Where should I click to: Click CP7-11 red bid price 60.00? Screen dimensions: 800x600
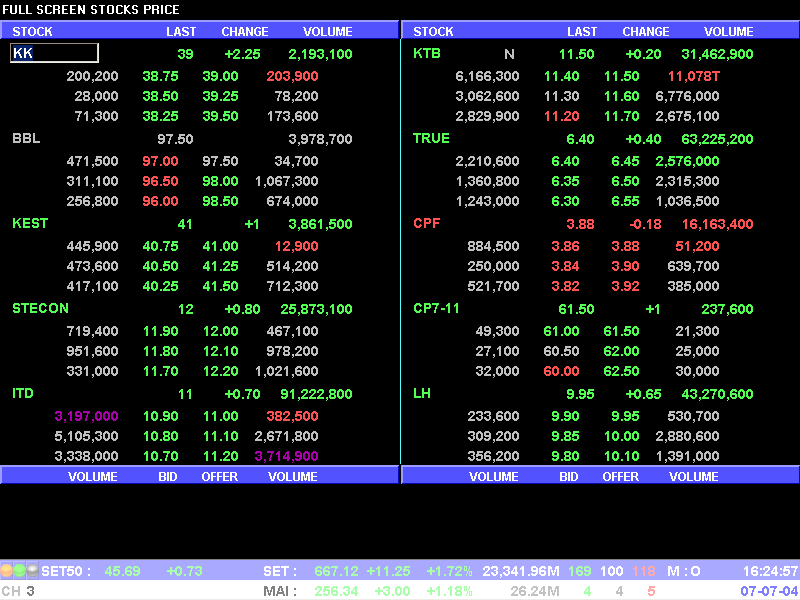coord(561,371)
